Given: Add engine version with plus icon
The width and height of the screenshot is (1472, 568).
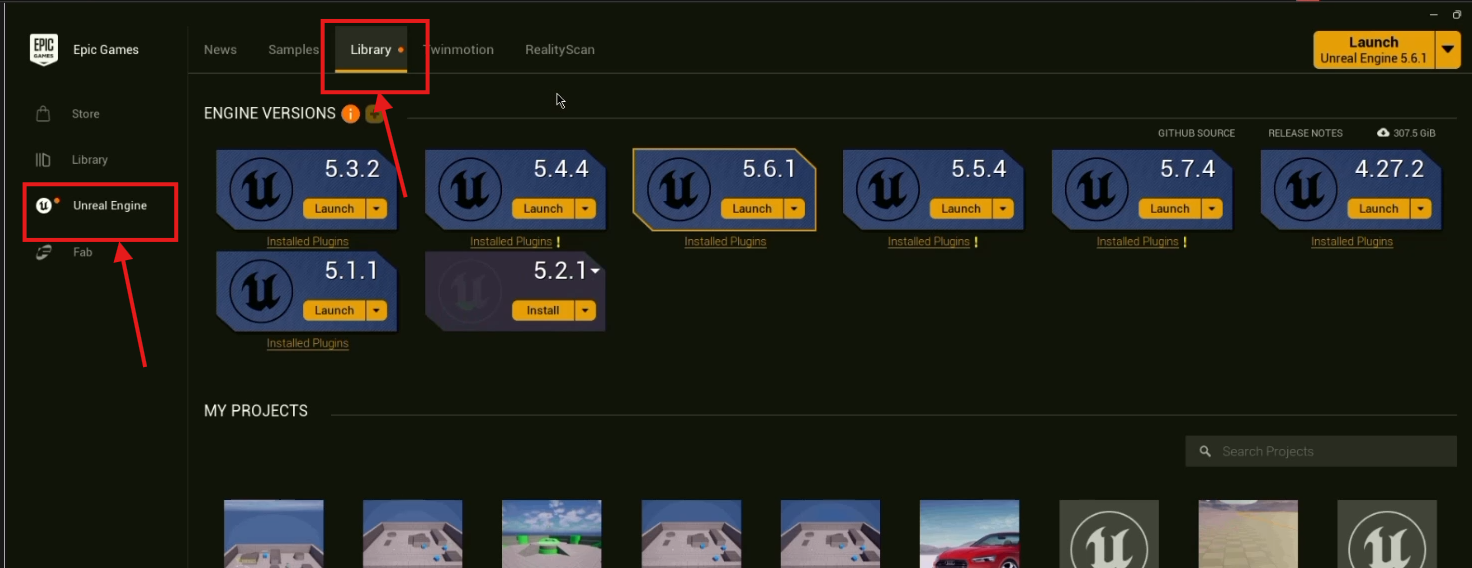Looking at the screenshot, I should (374, 114).
